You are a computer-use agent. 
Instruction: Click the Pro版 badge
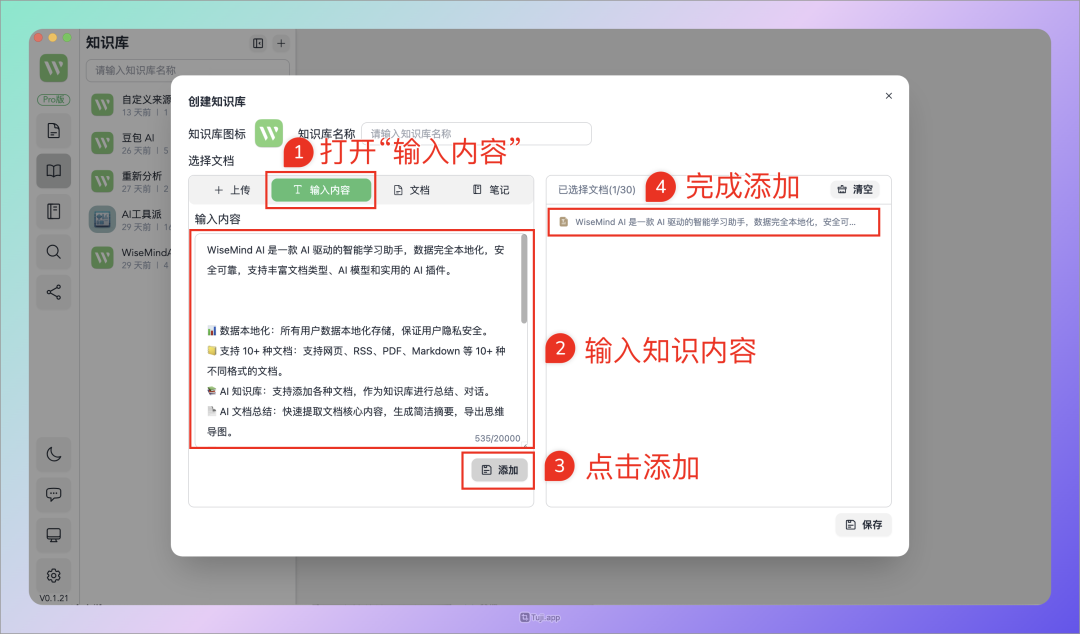pyautogui.click(x=54, y=100)
